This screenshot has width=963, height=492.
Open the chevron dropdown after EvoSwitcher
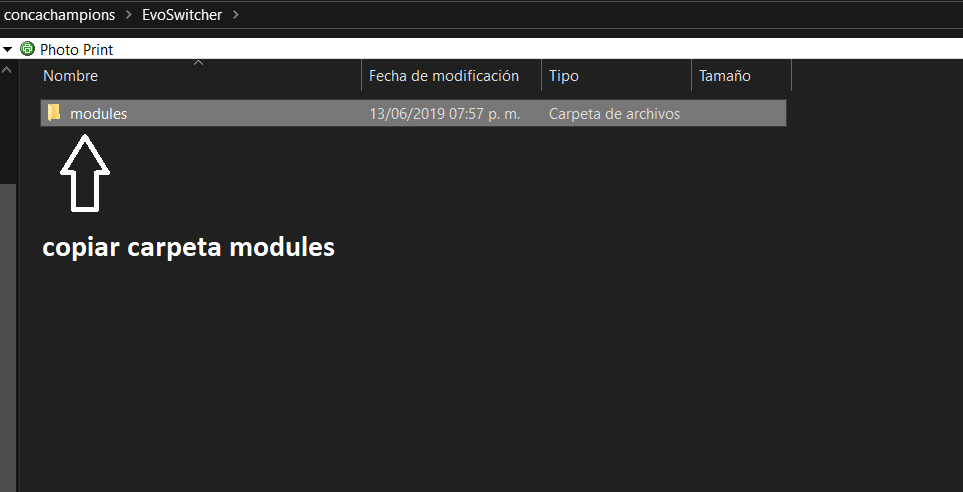[x=234, y=15]
